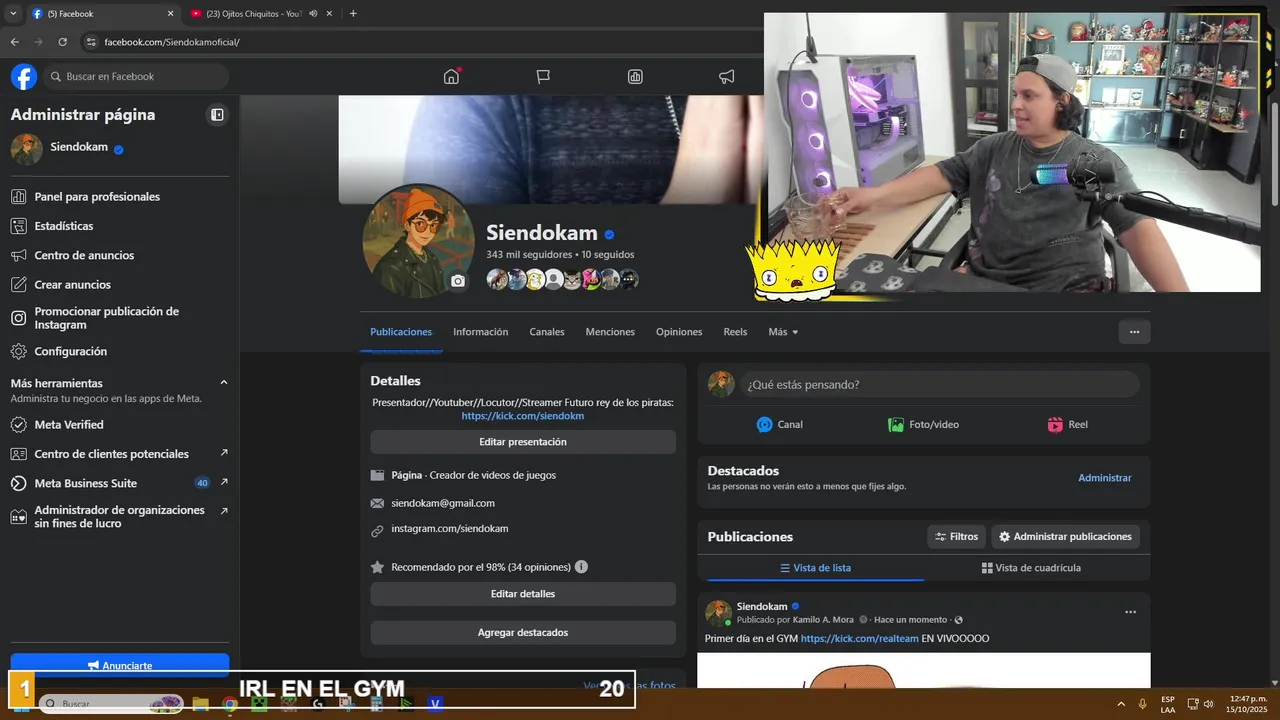The width and height of the screenshot is (1280, 720).
Task: Open the ESP LAA language indicator
Action: tap(1168, 704)
